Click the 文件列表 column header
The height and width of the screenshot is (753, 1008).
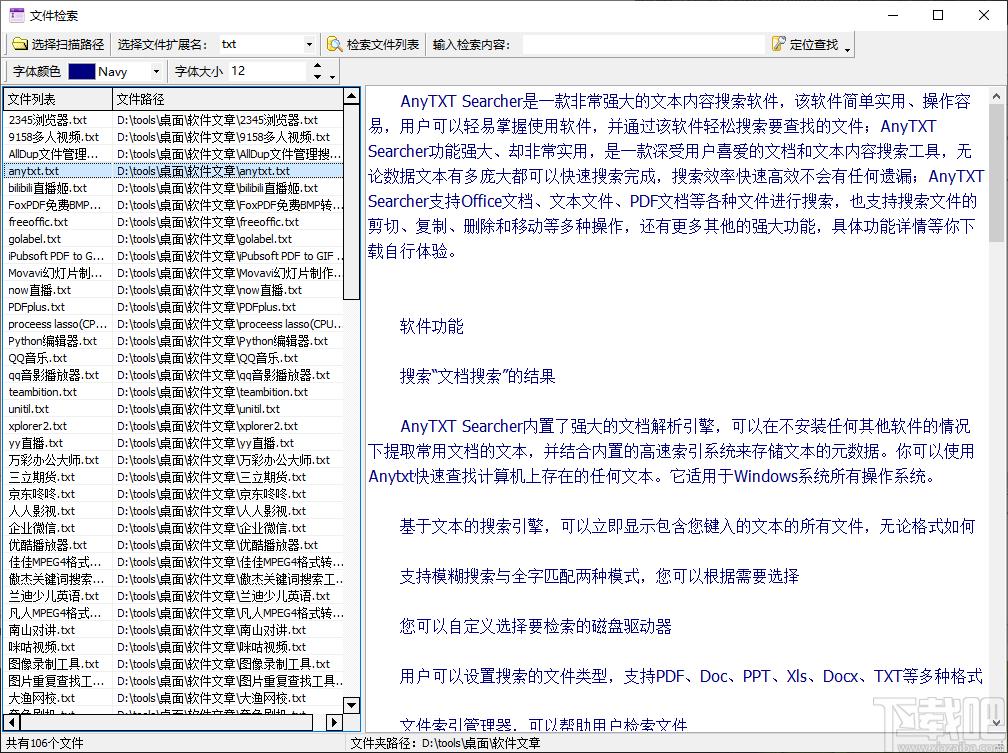coord(57,99)
